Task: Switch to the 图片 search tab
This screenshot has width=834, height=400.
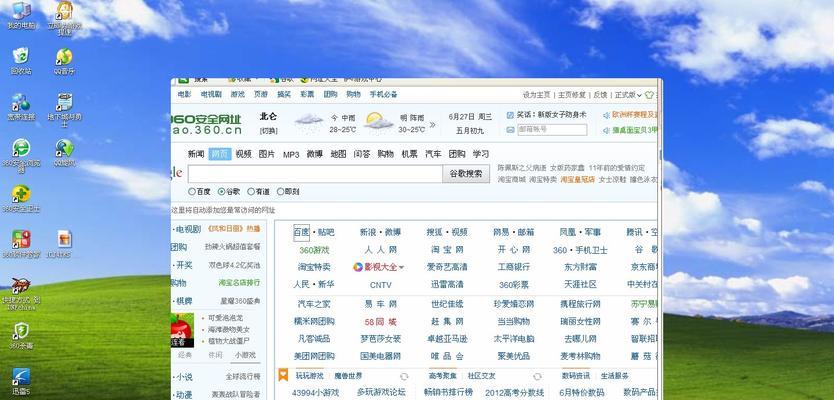Action: (267, 154)
